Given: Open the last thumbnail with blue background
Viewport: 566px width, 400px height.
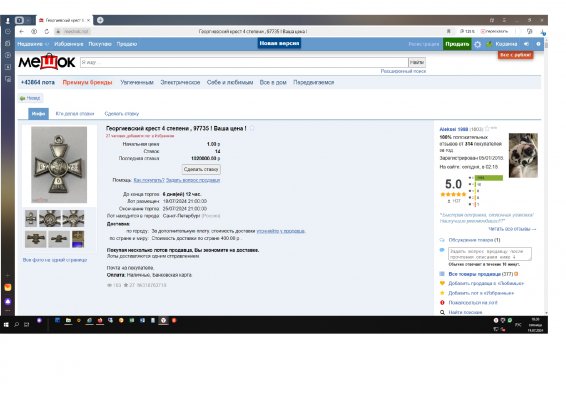Looking at the screenshot, I should (x=78, y=239).
